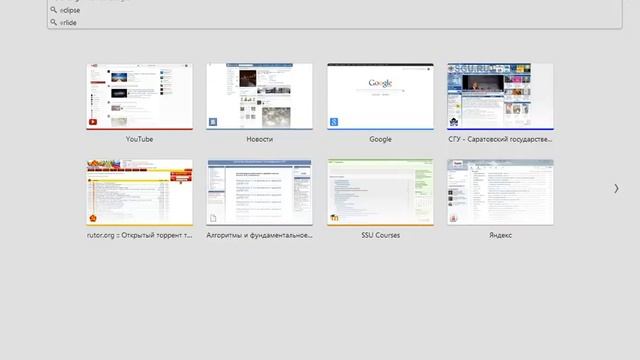This screenshot has height=360, width=640.
Task: Click the SSU Courses label
Action: pyautogui.click(x=380, y=236)
